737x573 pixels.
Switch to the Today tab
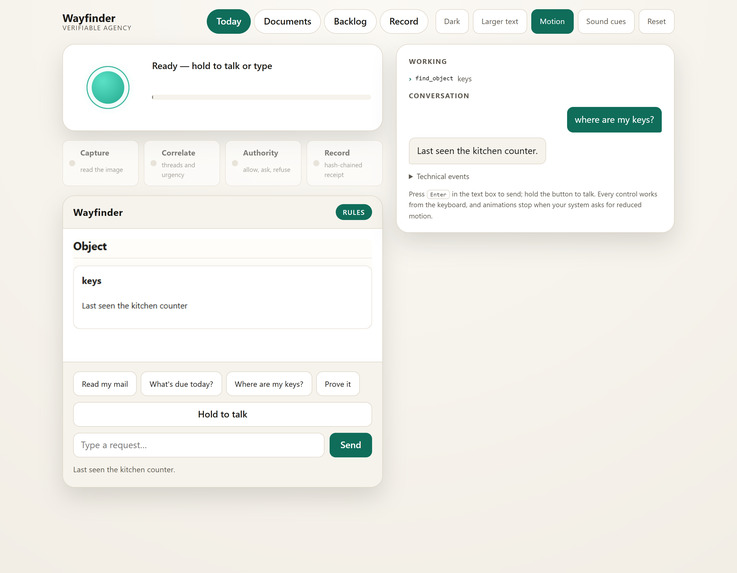pos(228,22)
